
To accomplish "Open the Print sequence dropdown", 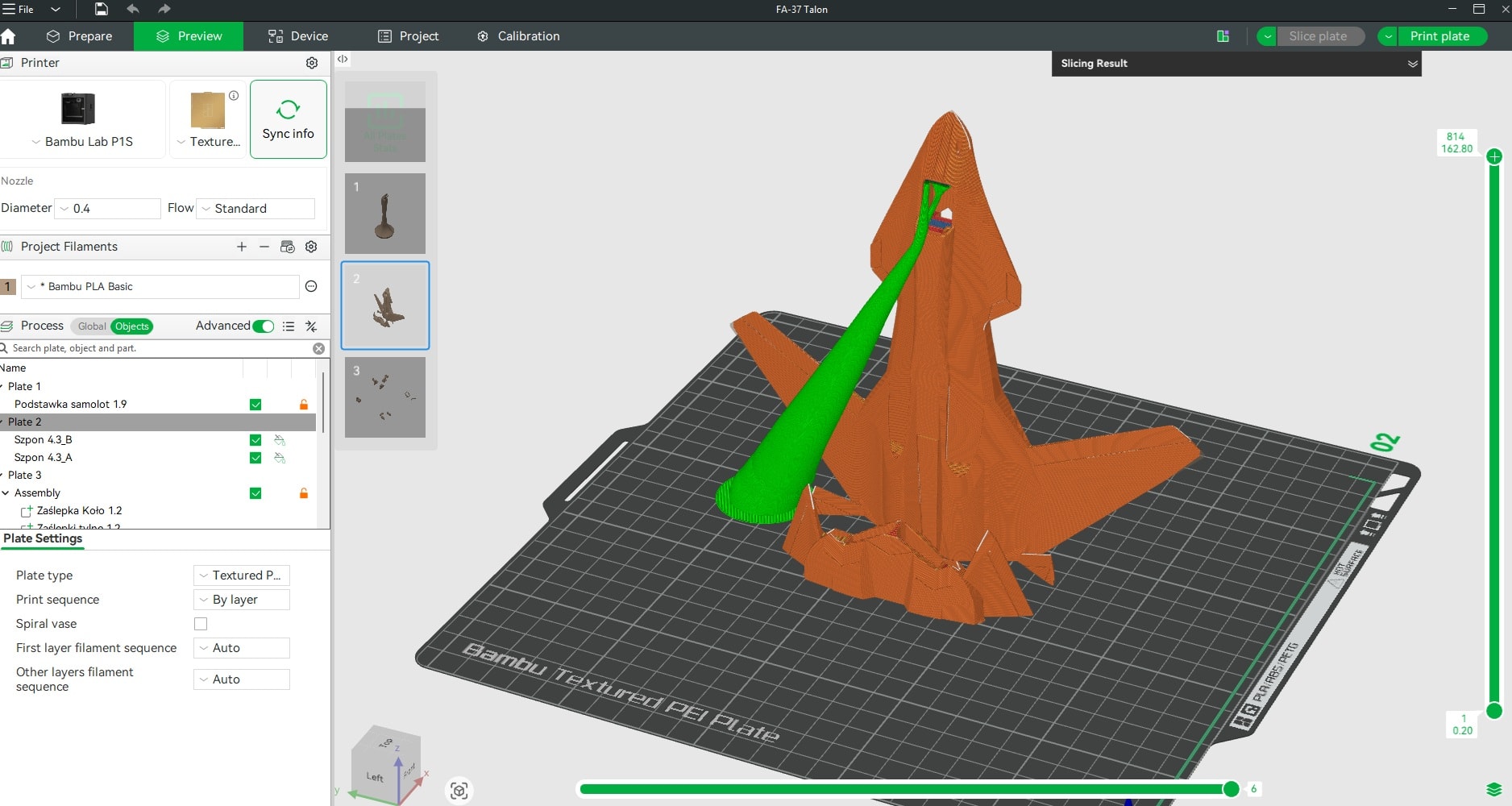I will point(240,600).
